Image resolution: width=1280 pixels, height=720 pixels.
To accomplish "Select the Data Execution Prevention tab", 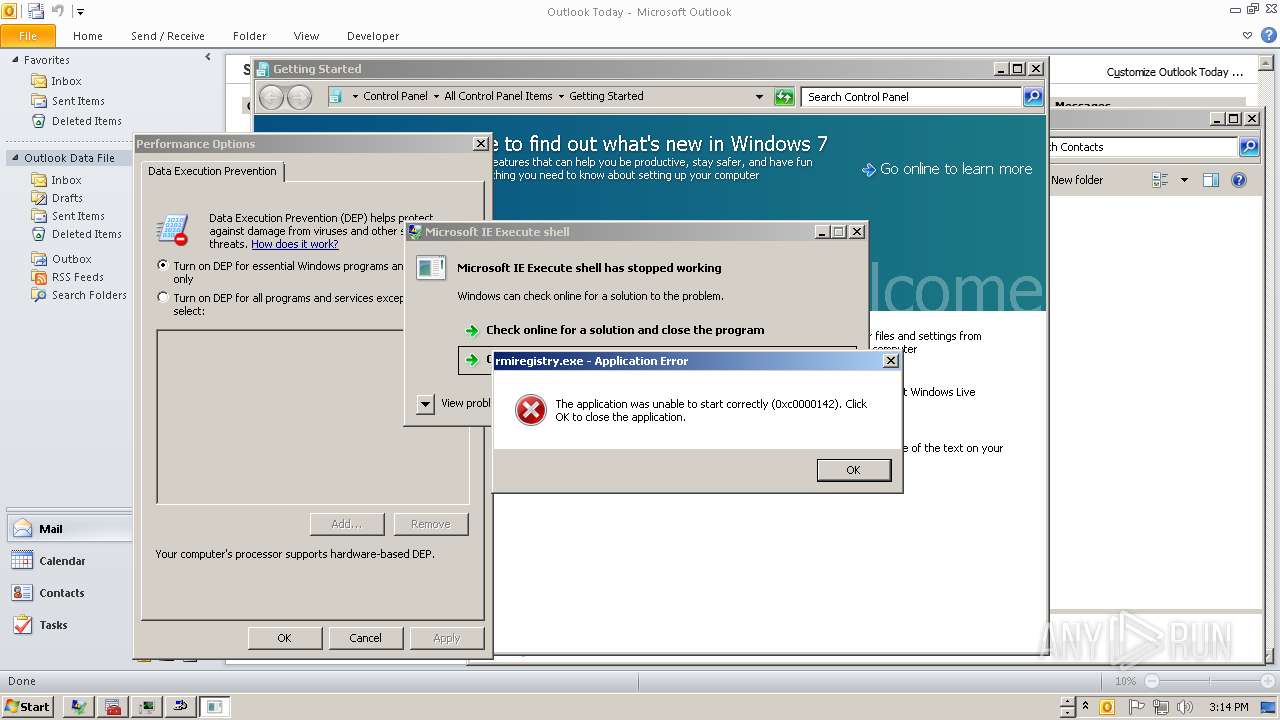I will [x=212, y=171].
